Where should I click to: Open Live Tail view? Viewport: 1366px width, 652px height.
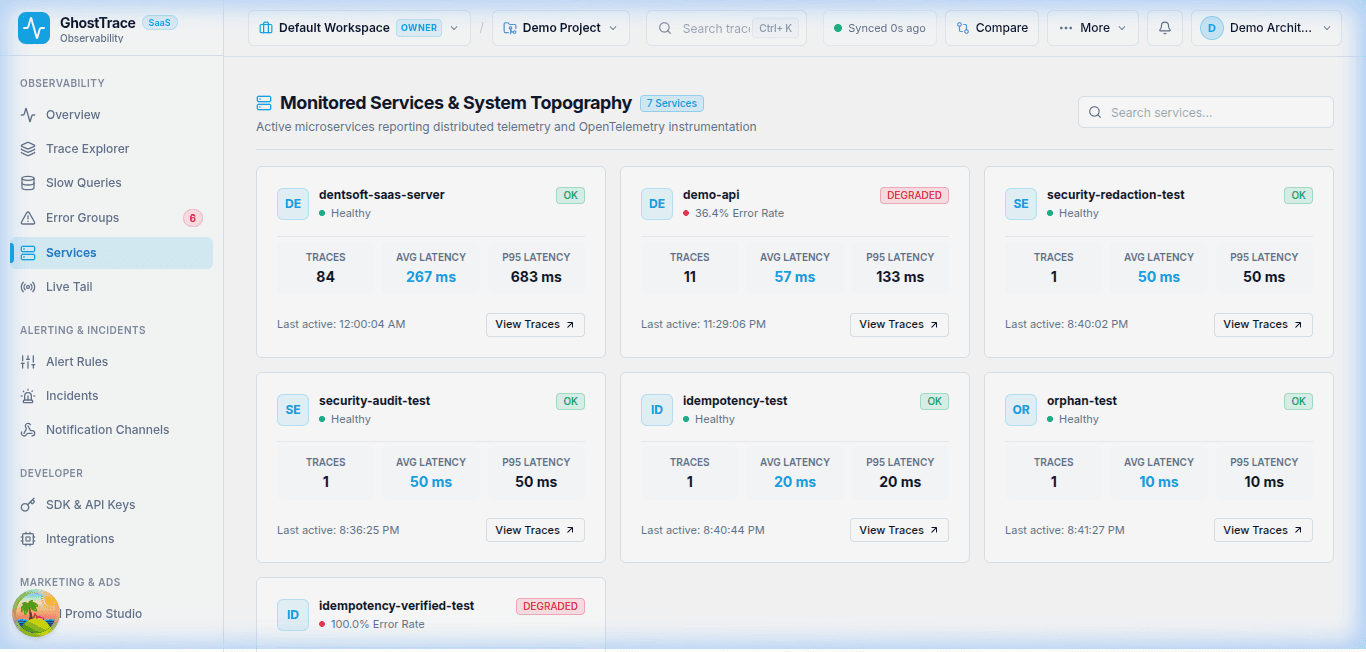[111, 287]
